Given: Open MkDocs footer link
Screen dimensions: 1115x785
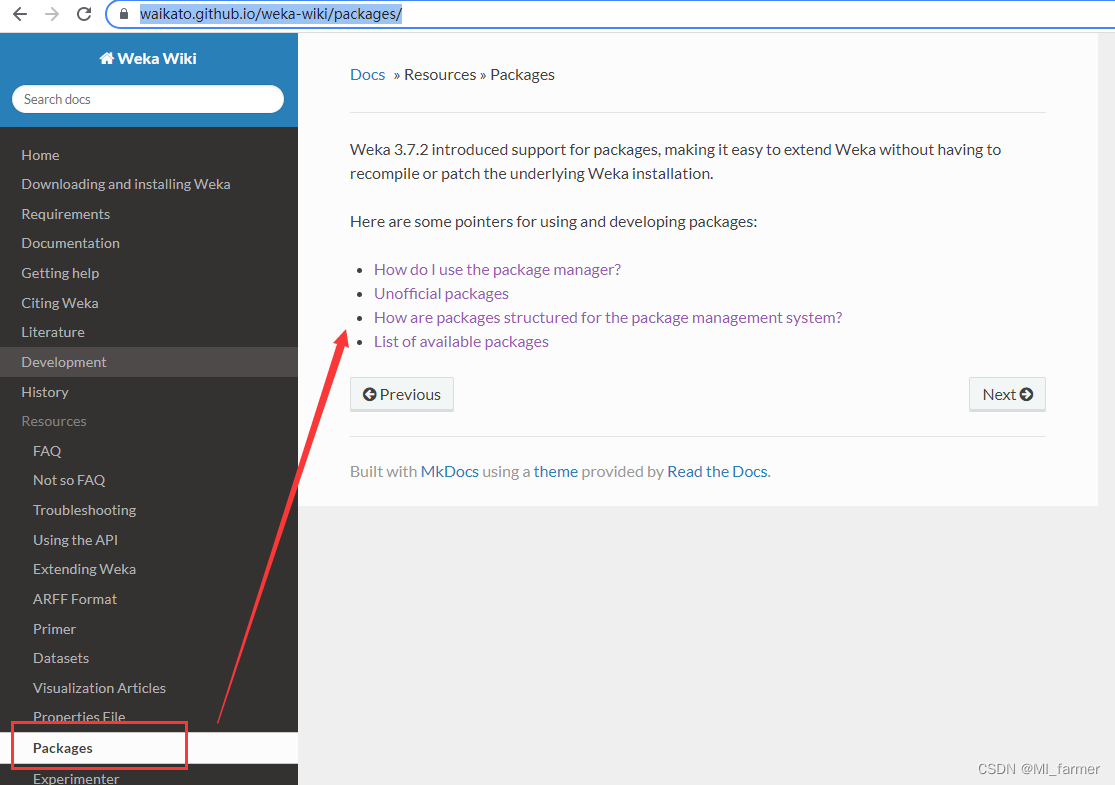Looking at the screenshot, I should click(449, 471).
